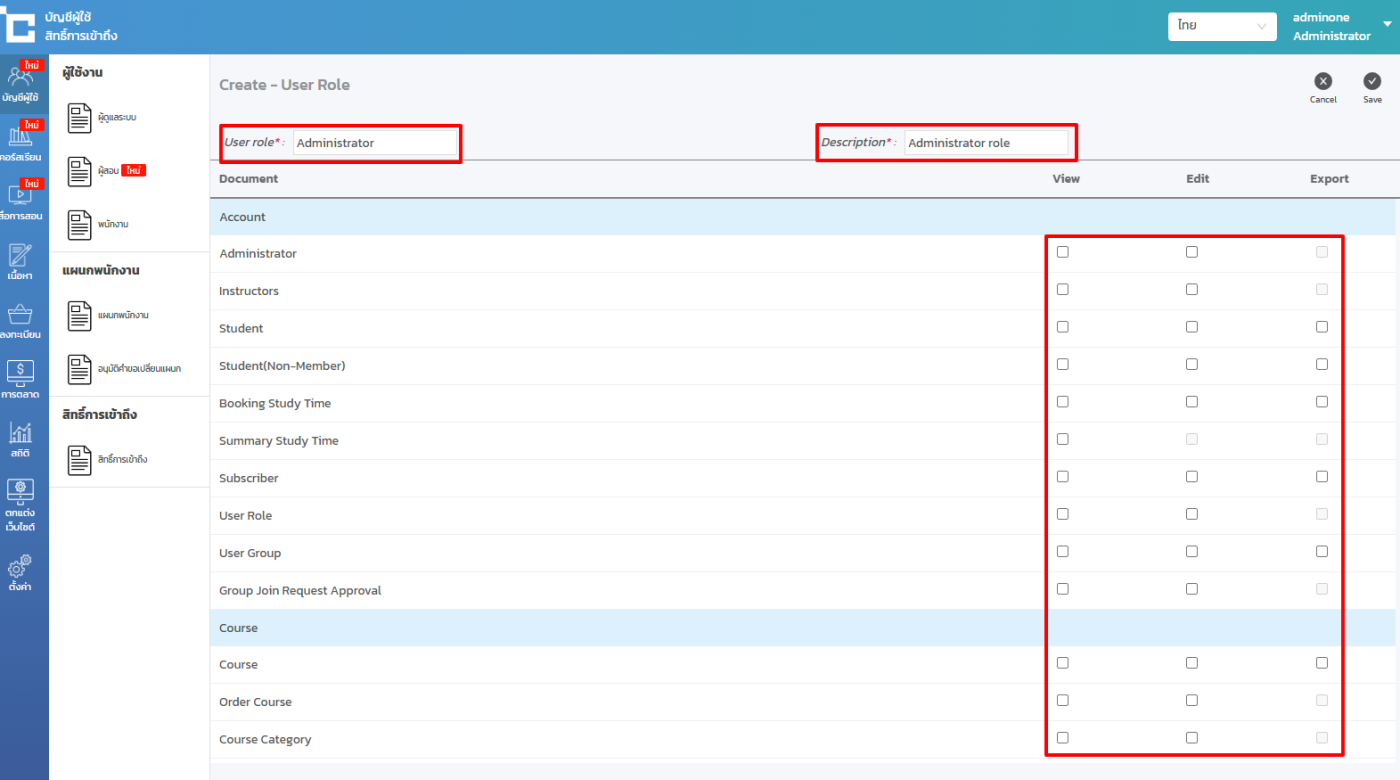Viewport: 1400px width, 780px height.
Task: Open the การตลาด (Marketing) sidebar icon
Action: [21, 377]
